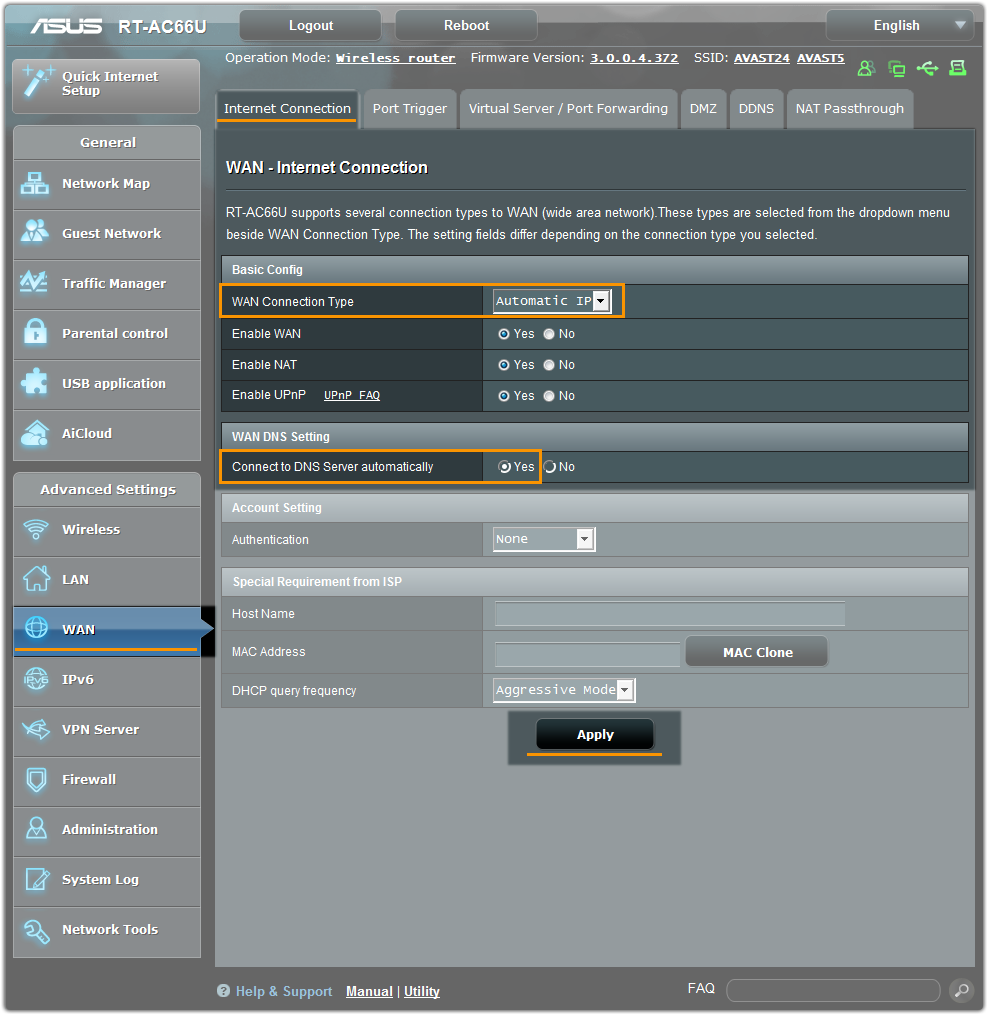Click the Wireless router operation mode link

396,58
